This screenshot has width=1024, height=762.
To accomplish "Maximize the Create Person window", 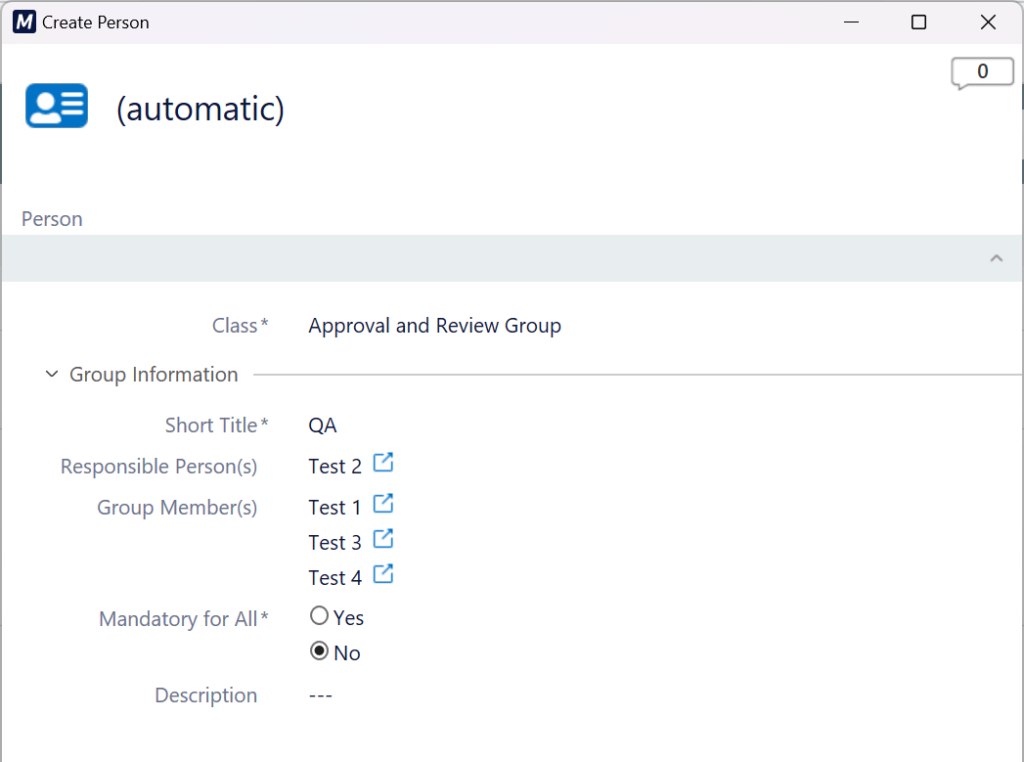I will click(x=919, y=22).
